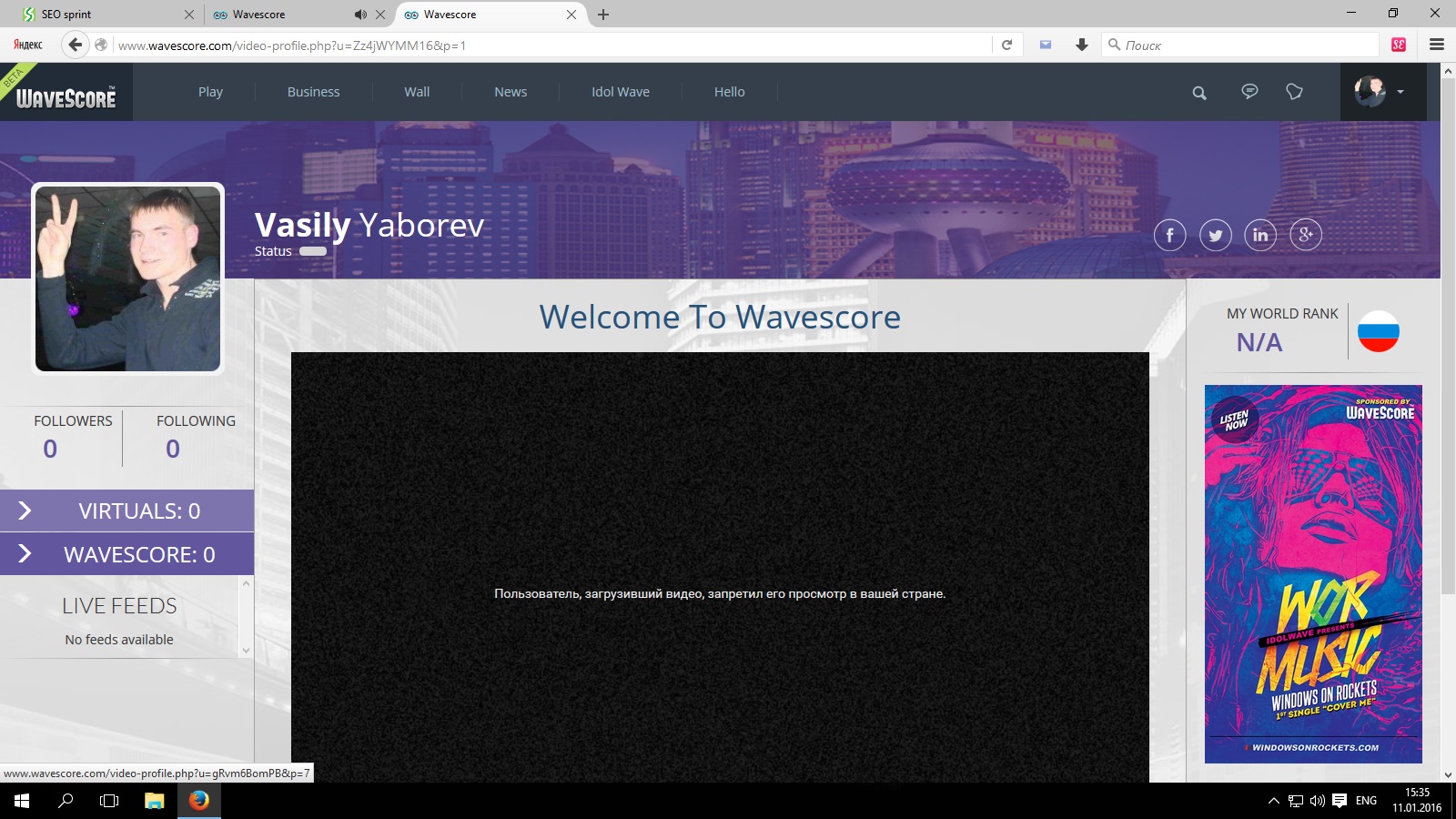Click live feeds scroll-down arrow
The height and width of the screenshot is (819, 1456).
(246, 651)
